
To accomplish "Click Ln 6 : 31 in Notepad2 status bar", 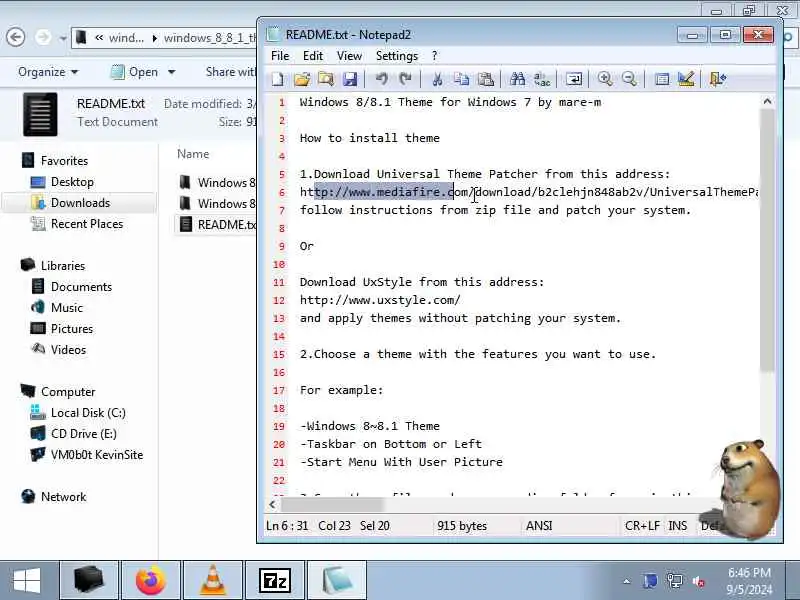I will pyautogui.click(x=287, y=526).
